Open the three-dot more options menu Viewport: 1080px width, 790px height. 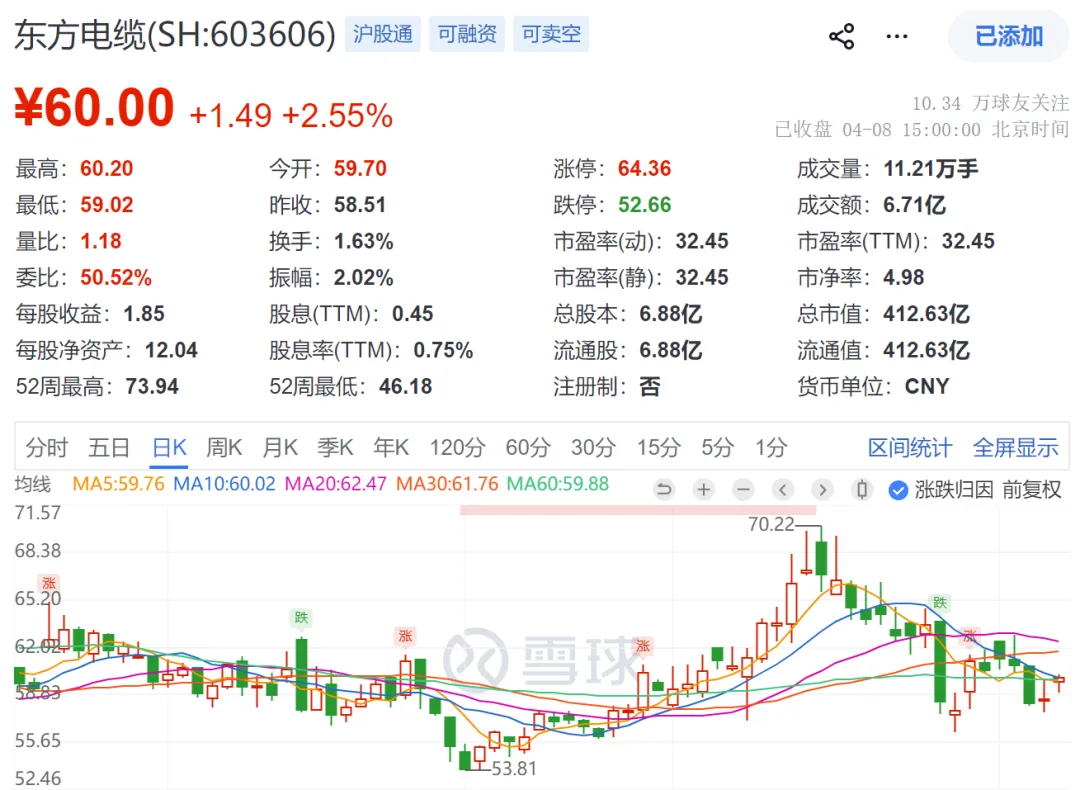pyautogui.click(x=897, y=36)
